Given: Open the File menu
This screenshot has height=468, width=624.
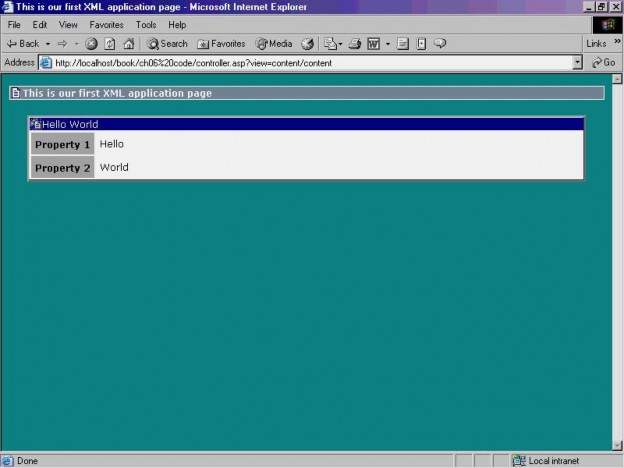Looking at the screenshot, I should (x=14, y=24).
